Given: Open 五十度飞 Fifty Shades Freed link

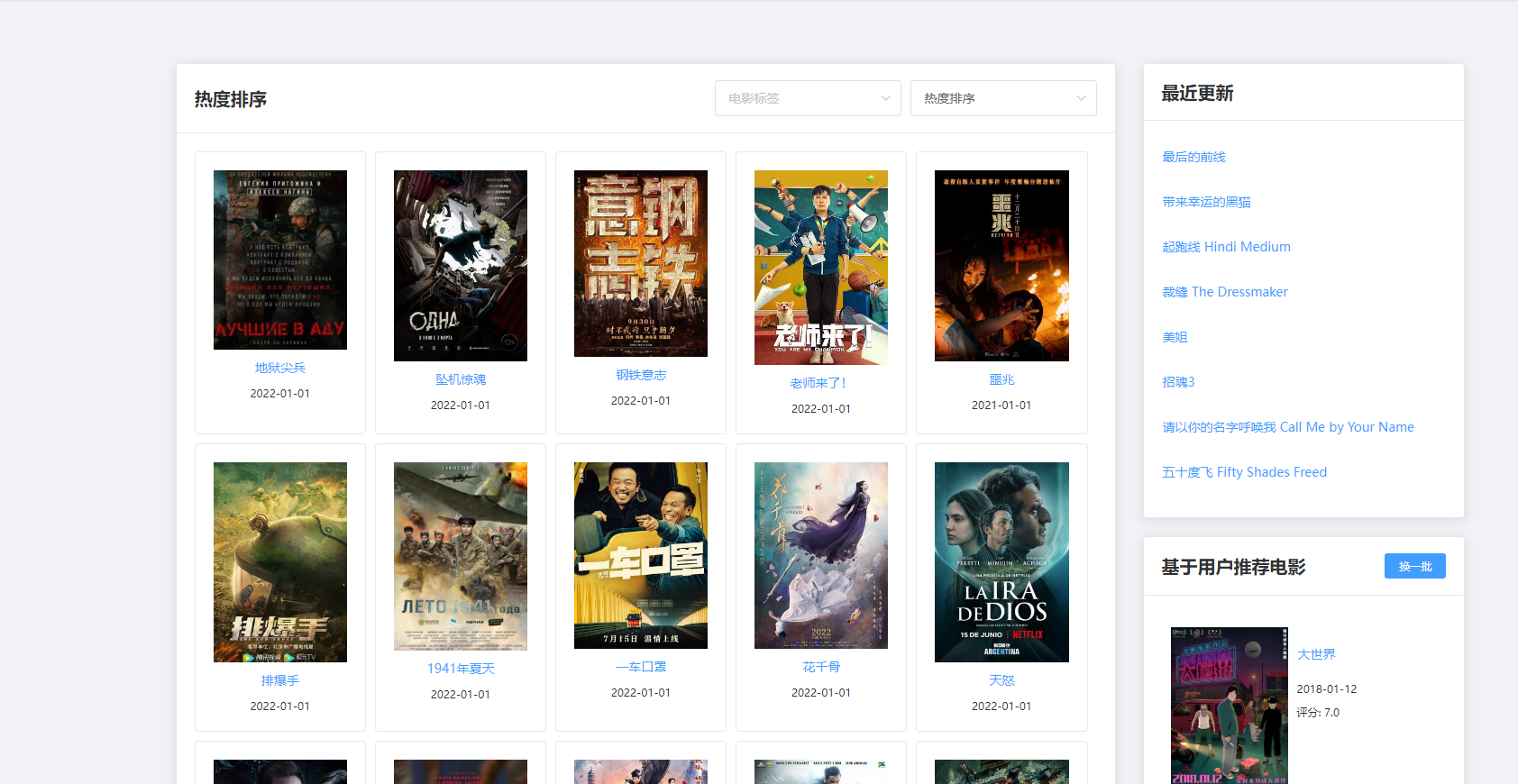Looking at the screenshot, I should [1244, 472].
